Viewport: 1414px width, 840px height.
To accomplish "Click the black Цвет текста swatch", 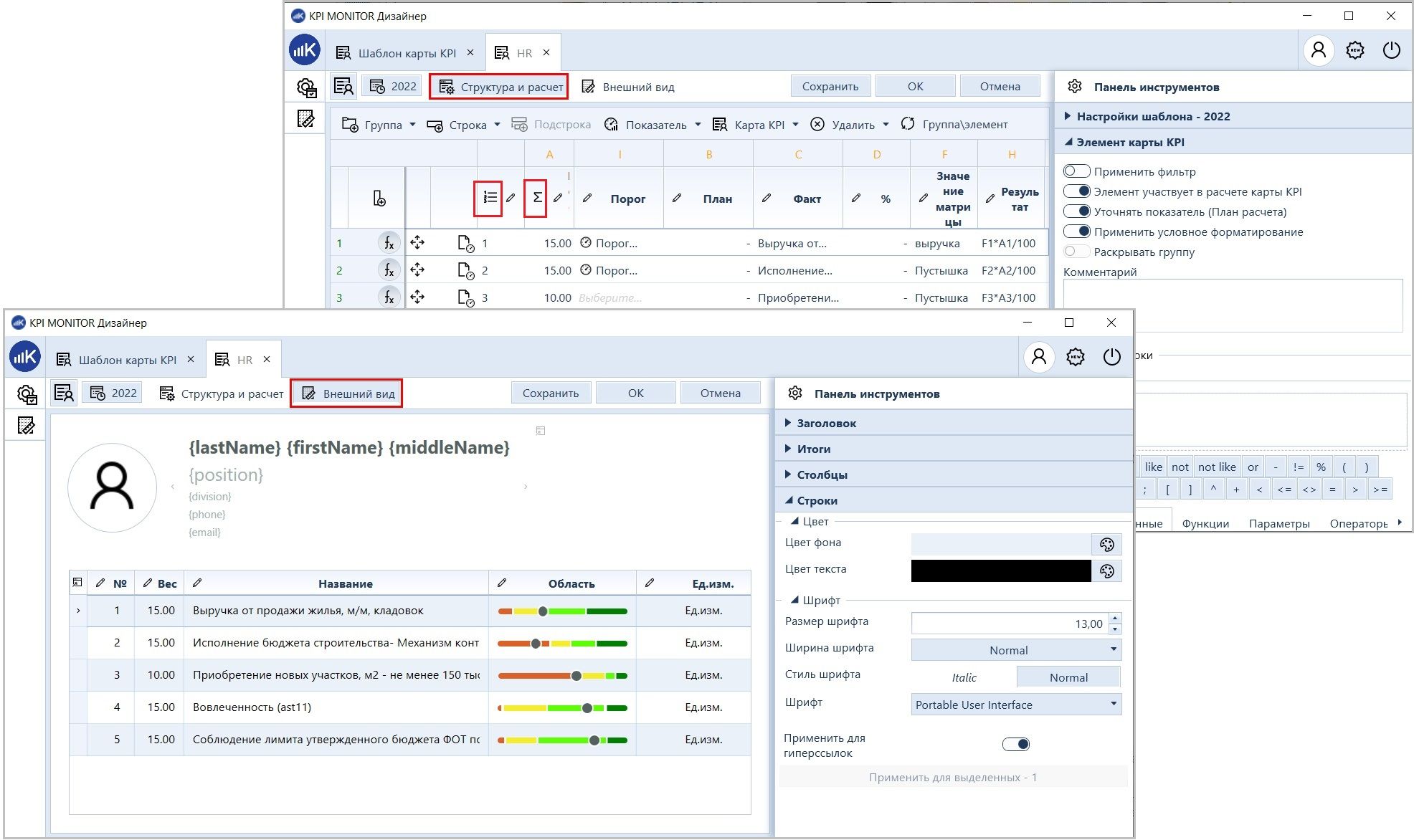I will 1001,571.
